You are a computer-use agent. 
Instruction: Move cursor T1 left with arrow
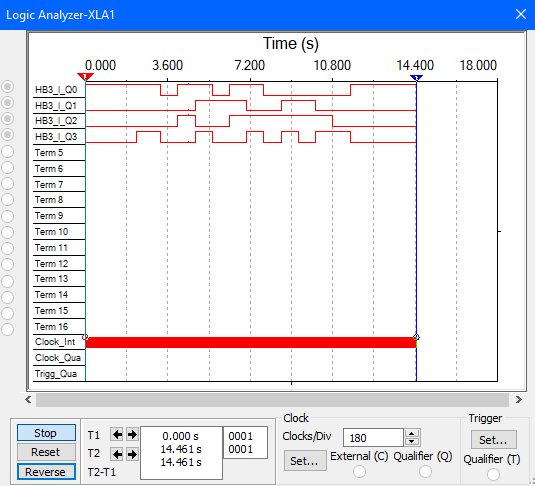coord(117,434)
